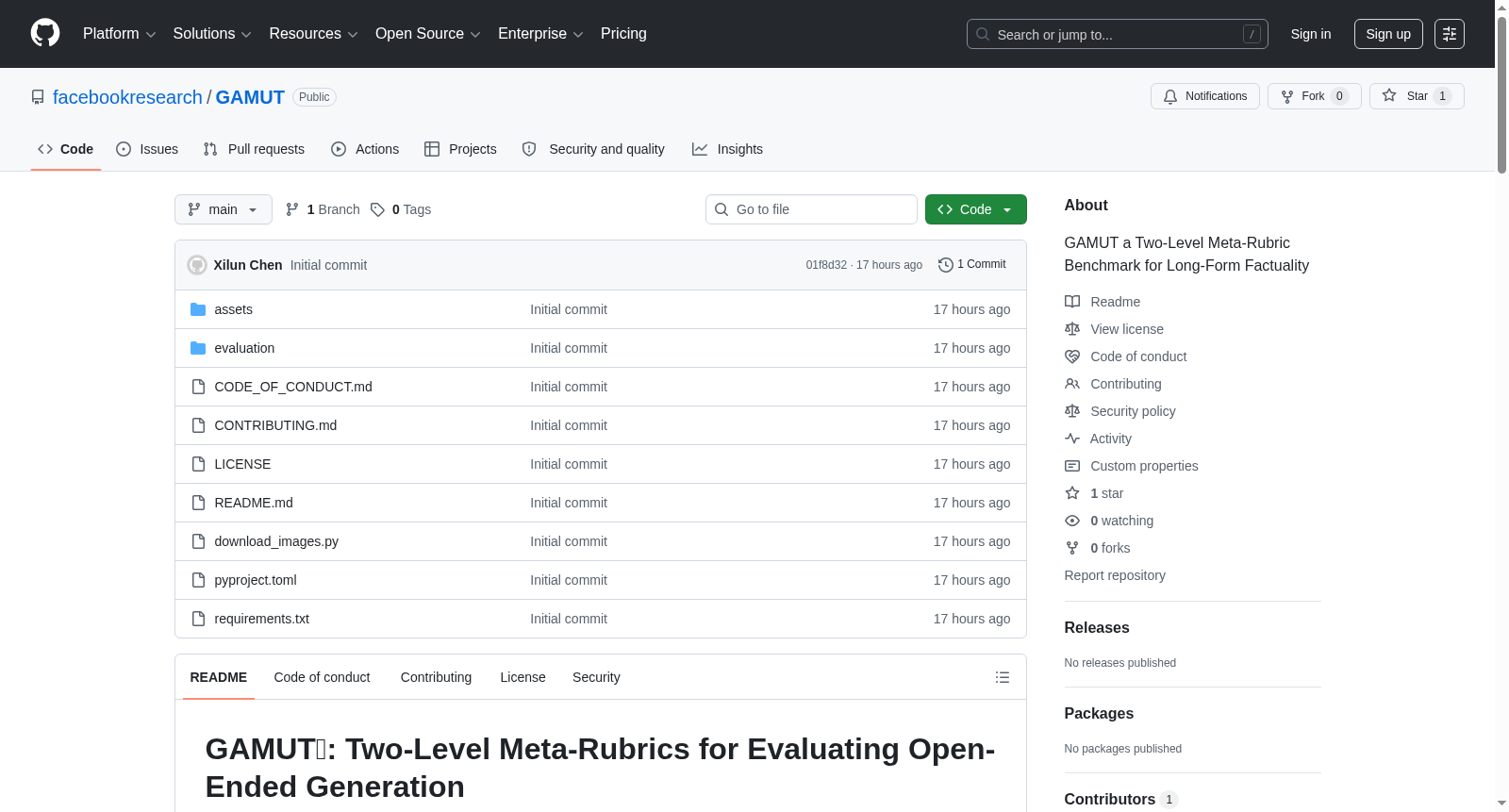The image size is (1509, 812).
Task: Expand the Resources menu
Action: coord(313,34)
